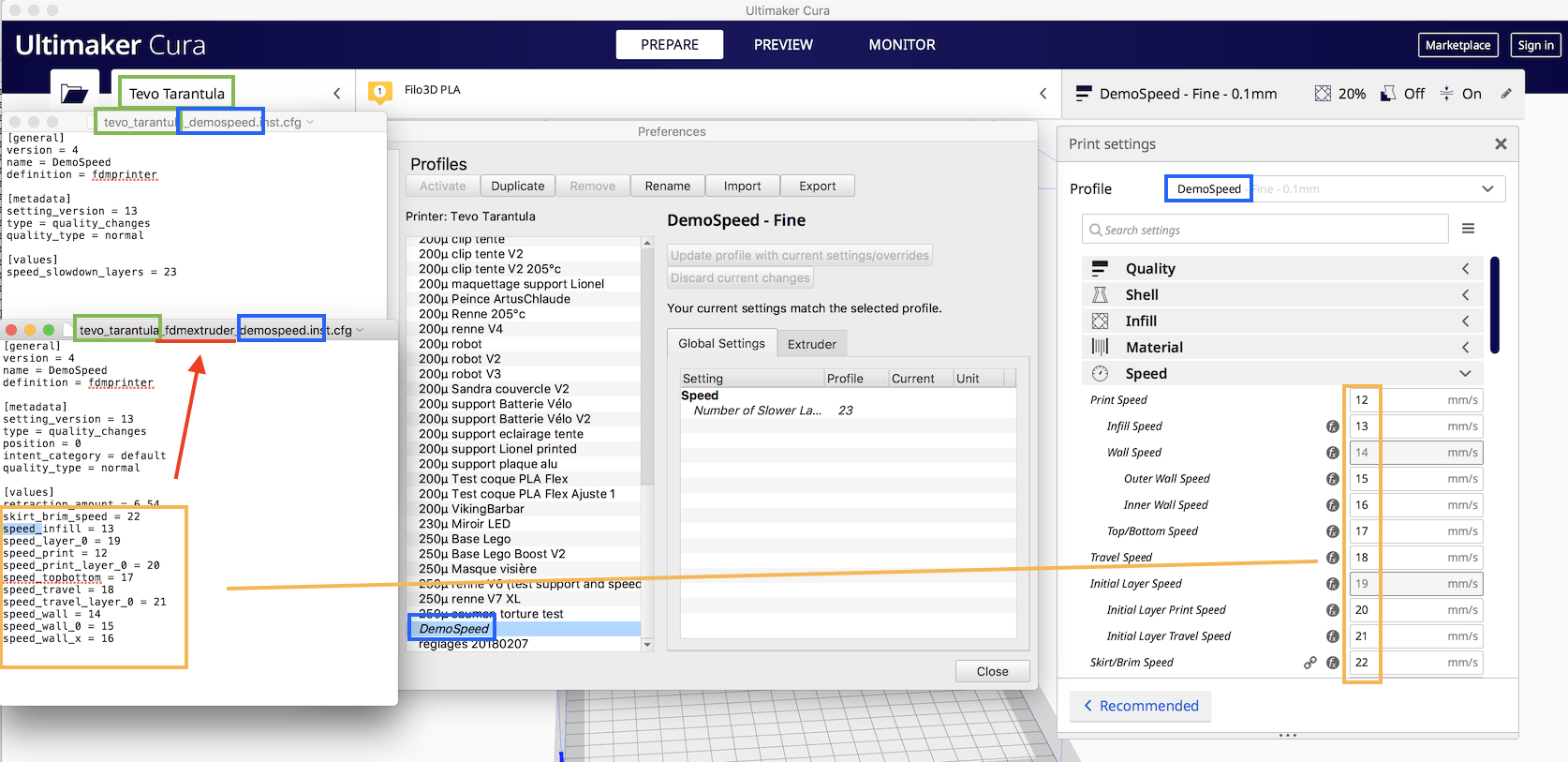Click the pencil icon for custom print settings
This screenshot has width=1568, height=762.
tap(1506, 94)
